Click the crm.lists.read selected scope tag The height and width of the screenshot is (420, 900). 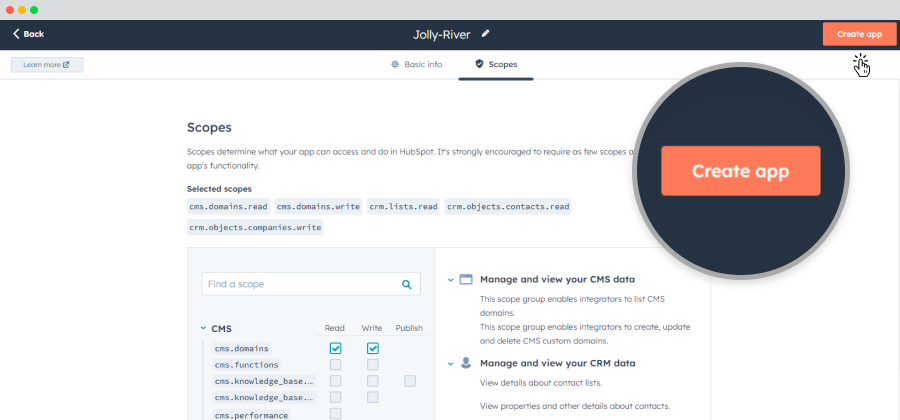(x=404, y=207)
